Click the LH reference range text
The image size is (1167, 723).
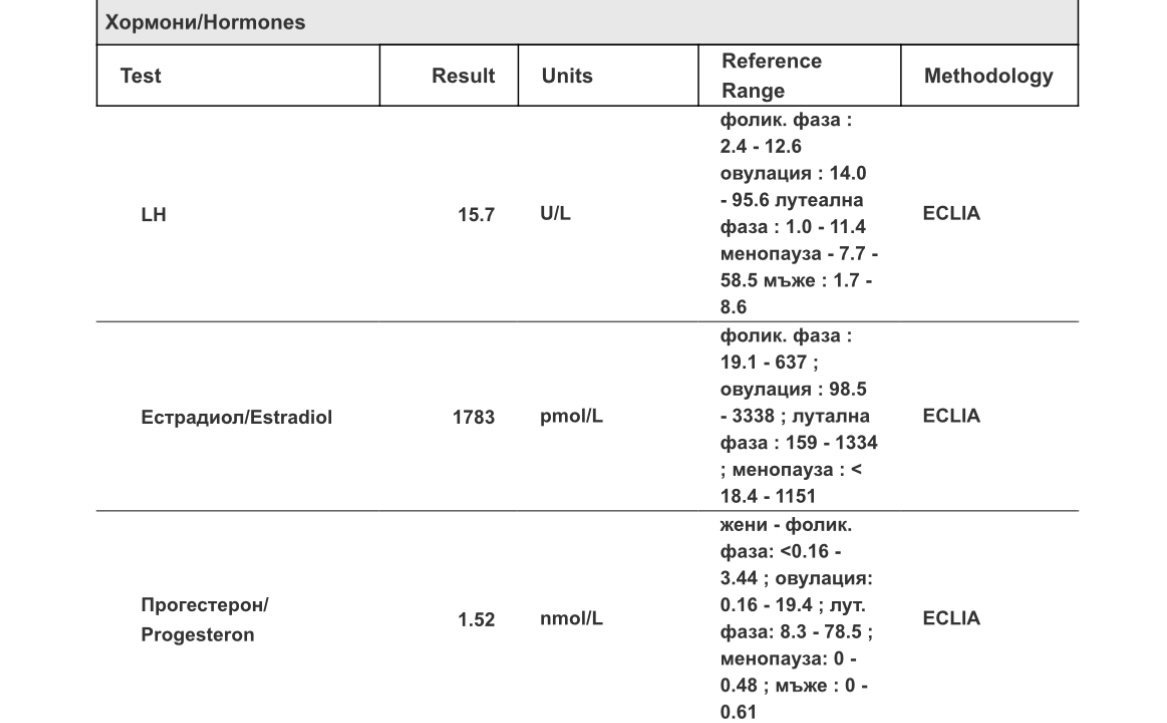tap(798, 213)
